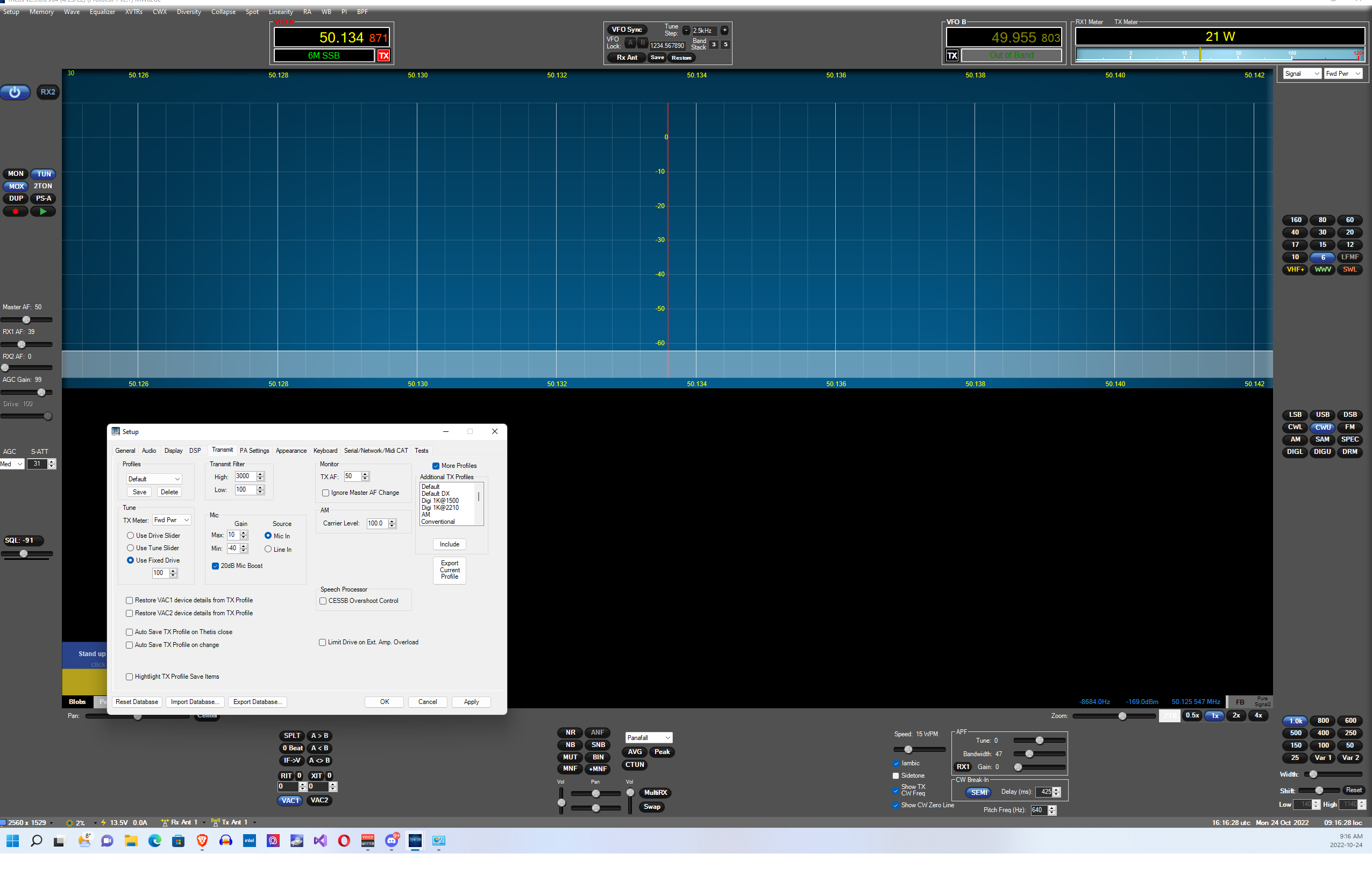Switch mode to USB
Screen dimensions: 1372x882
(x=1323, y=415)
